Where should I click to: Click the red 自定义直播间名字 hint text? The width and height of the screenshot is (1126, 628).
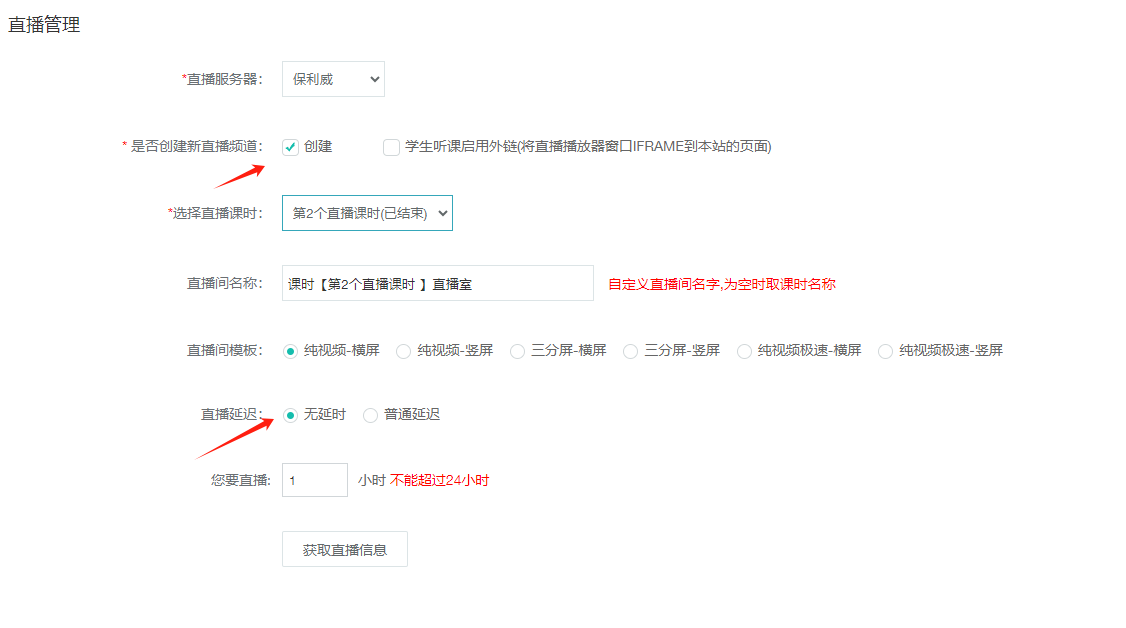(721, 284)
